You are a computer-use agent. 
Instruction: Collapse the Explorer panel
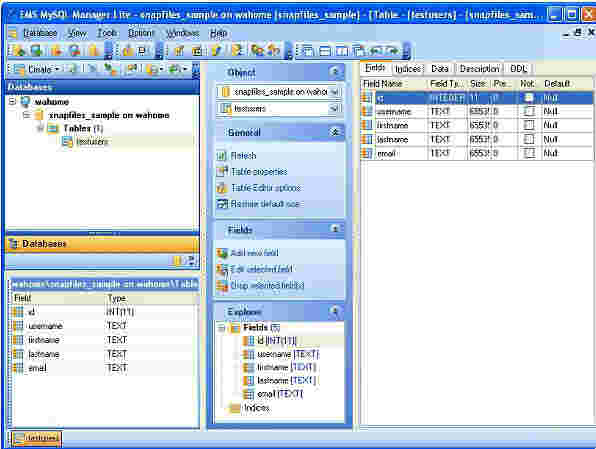coord(335,311)
